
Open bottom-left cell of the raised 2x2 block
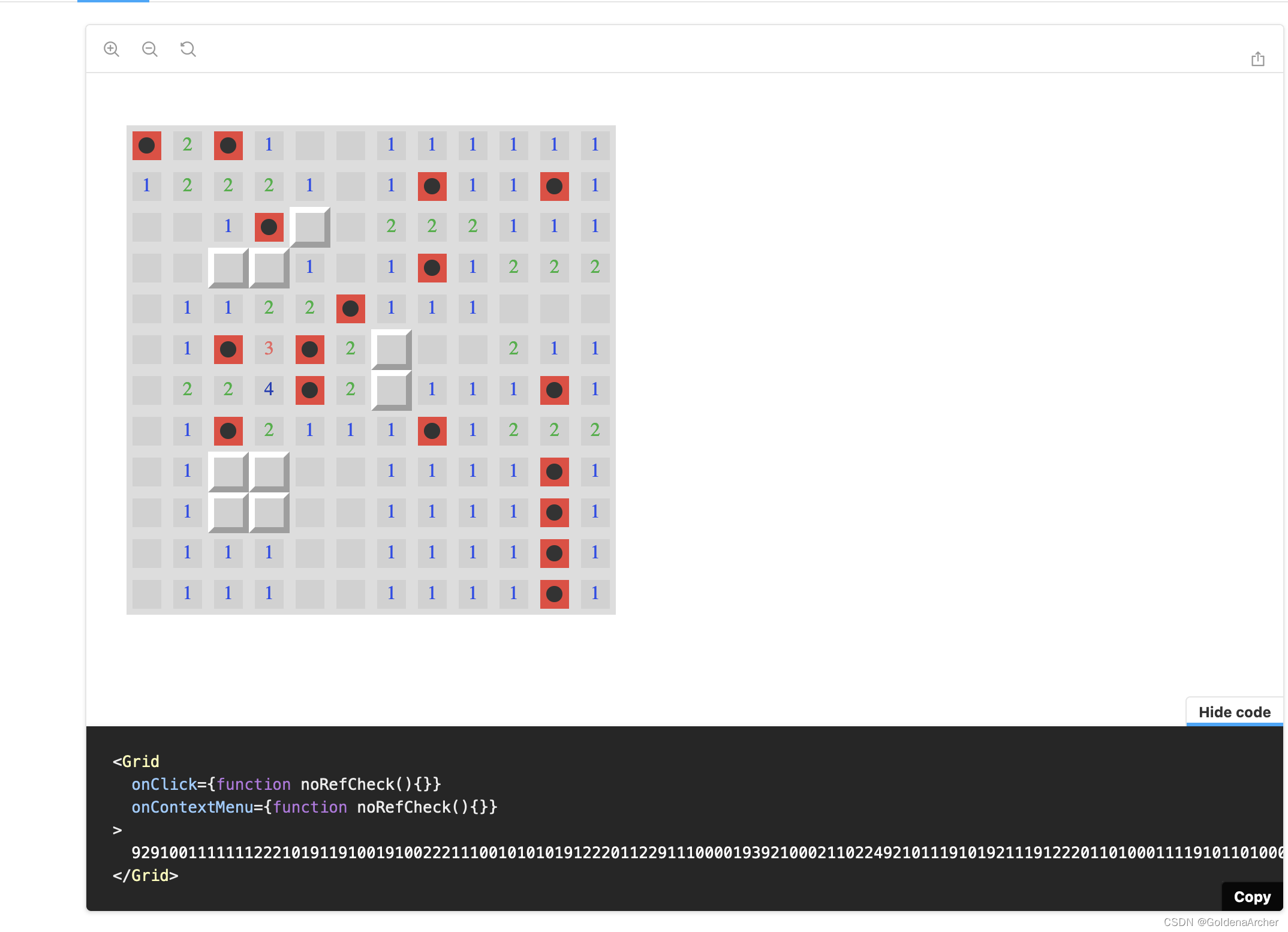click(x=228, y=513)
